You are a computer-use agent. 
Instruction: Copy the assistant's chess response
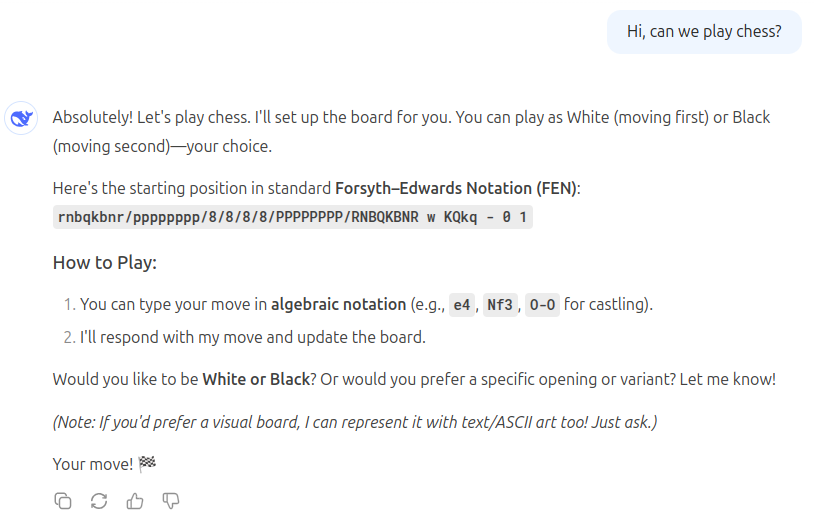pos(63,501)
